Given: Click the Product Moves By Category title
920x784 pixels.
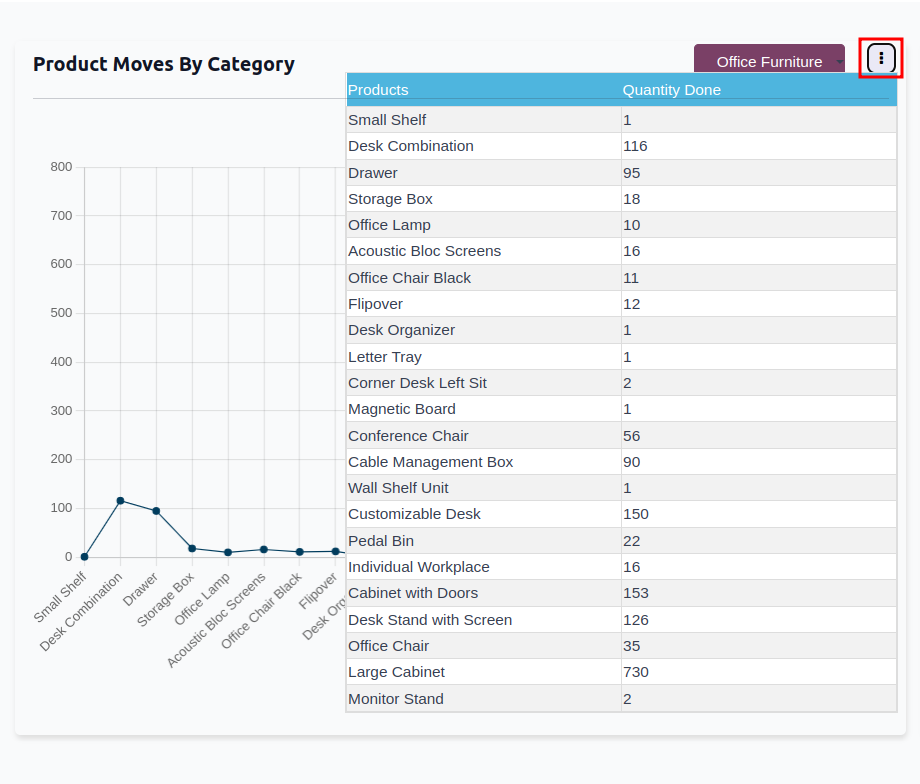Looking at the screenshot, I should 164,64.
